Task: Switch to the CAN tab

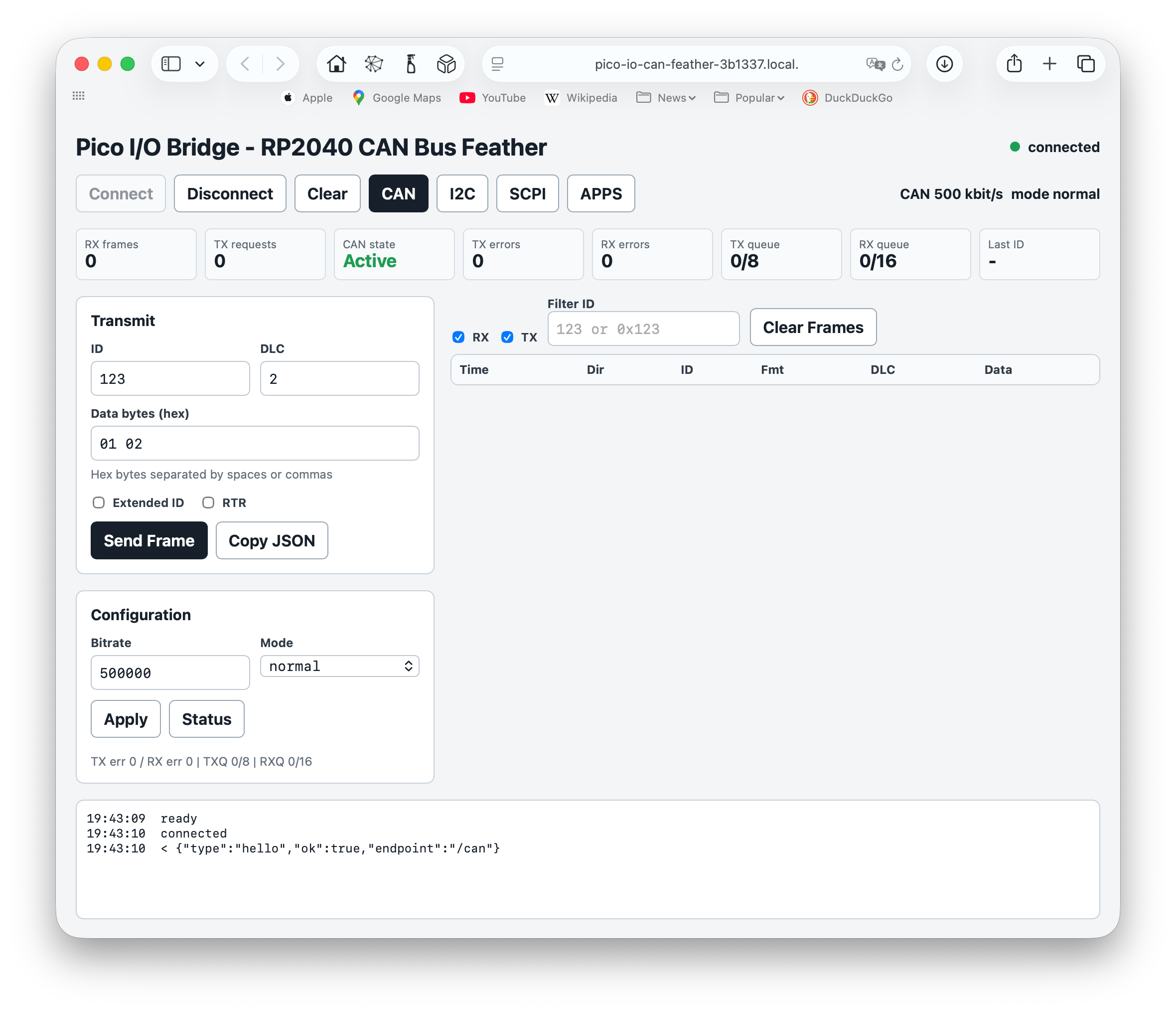Action: pos(399,193)
